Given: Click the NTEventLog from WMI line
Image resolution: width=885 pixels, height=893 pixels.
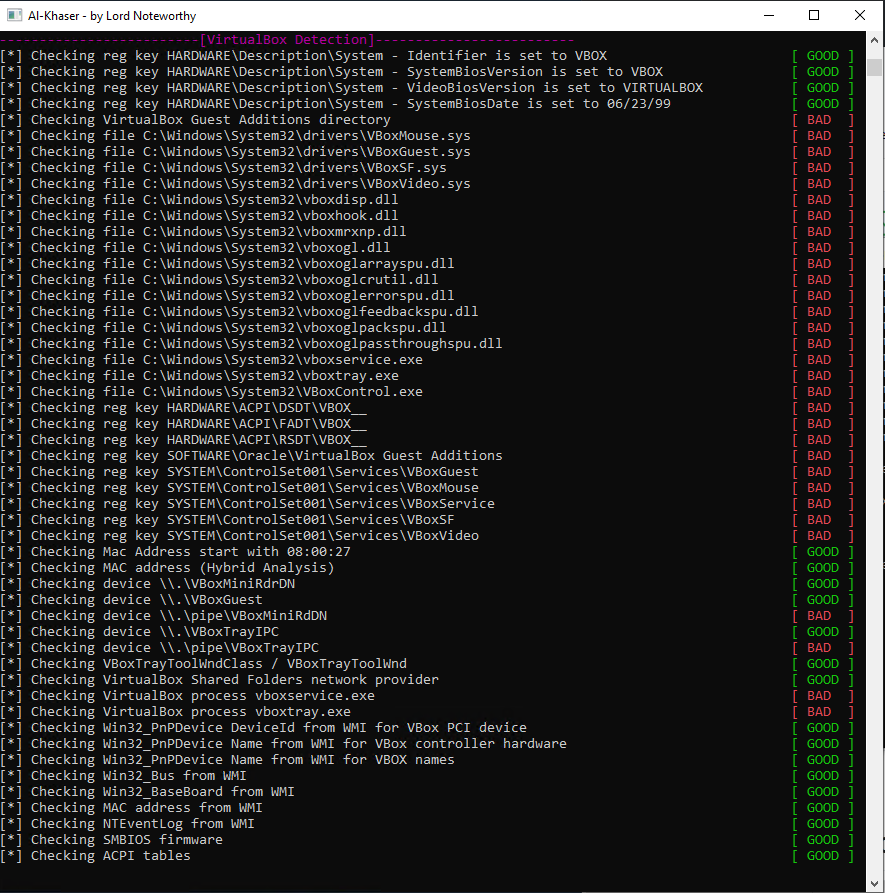Looking at the screenshot, I should 427,824.
